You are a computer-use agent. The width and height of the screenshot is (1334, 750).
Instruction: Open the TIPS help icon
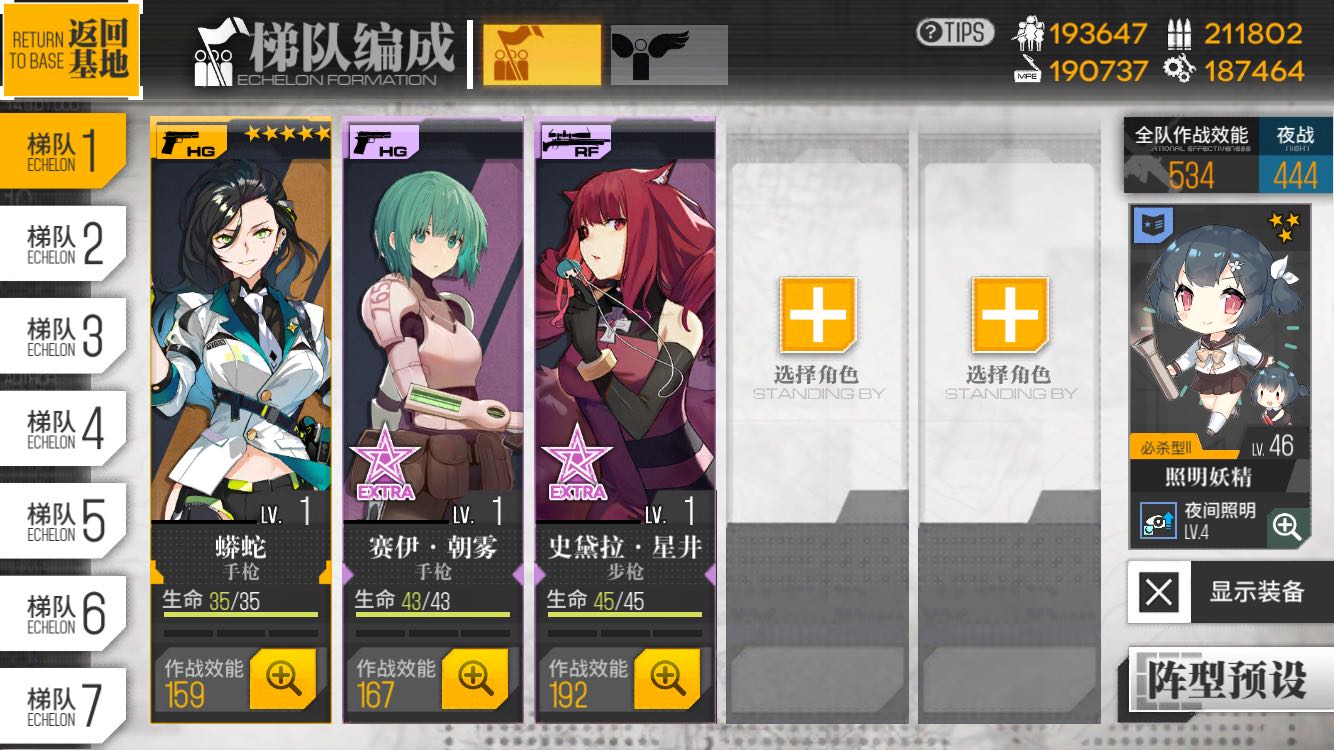(x=955, y=32)
